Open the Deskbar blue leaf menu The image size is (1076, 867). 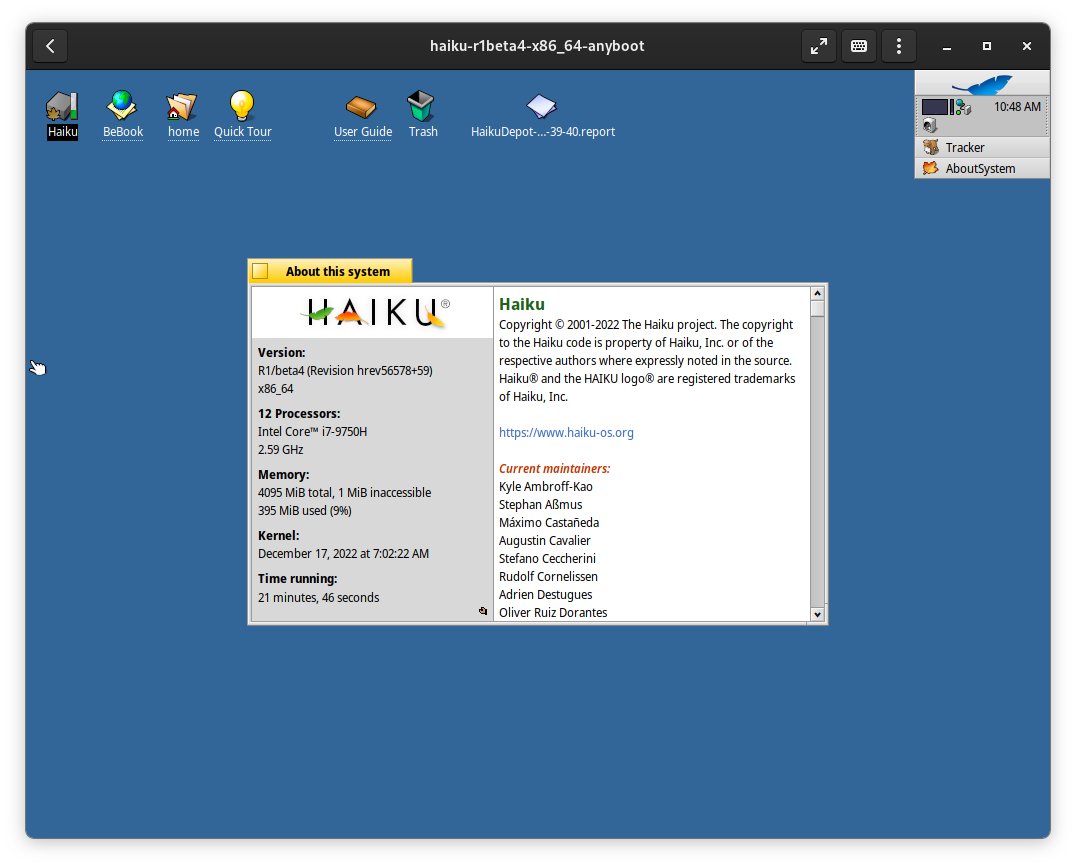(x=982, y=84)
